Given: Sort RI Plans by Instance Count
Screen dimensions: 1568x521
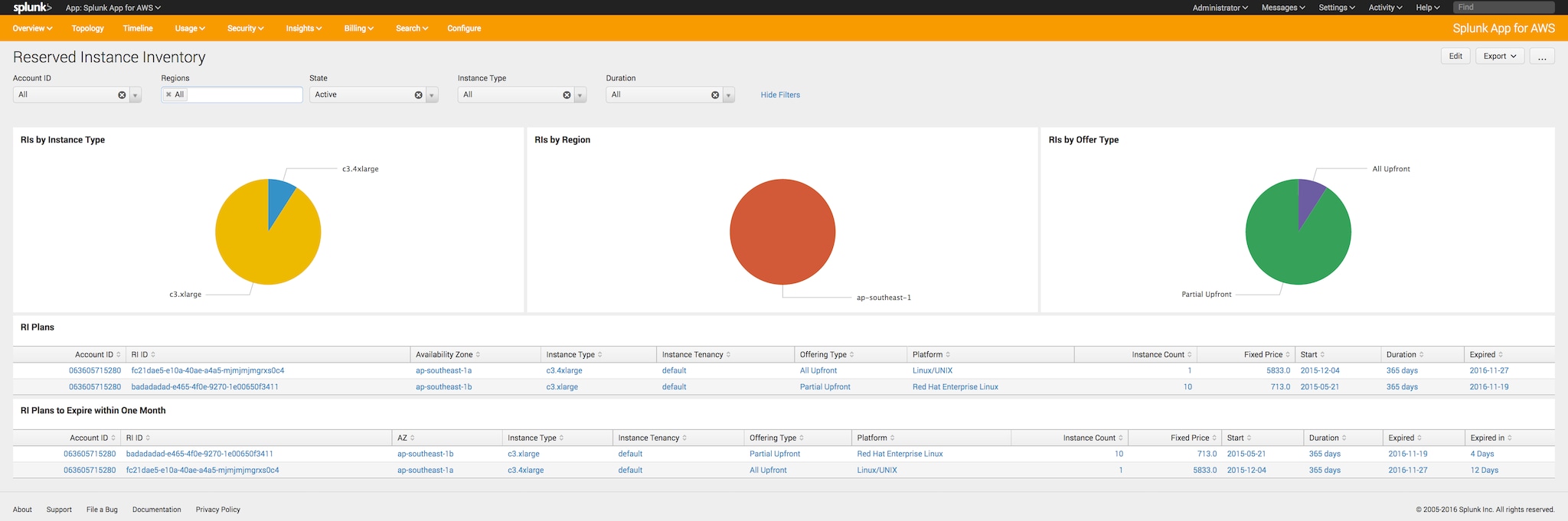Looking at the screenshot, I should click(x=1161, y=355).
